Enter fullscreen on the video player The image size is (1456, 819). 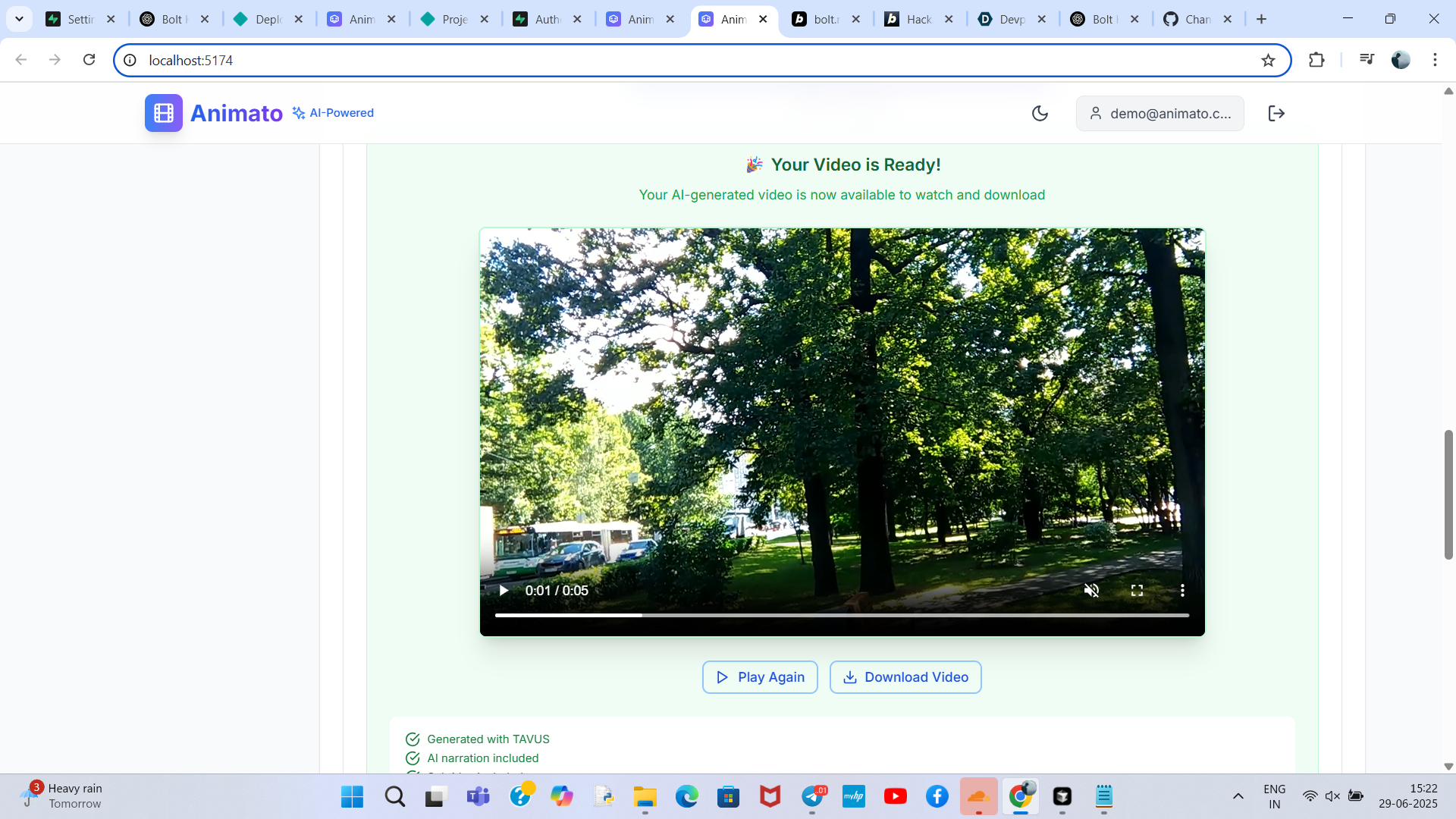pos(1137,590)
